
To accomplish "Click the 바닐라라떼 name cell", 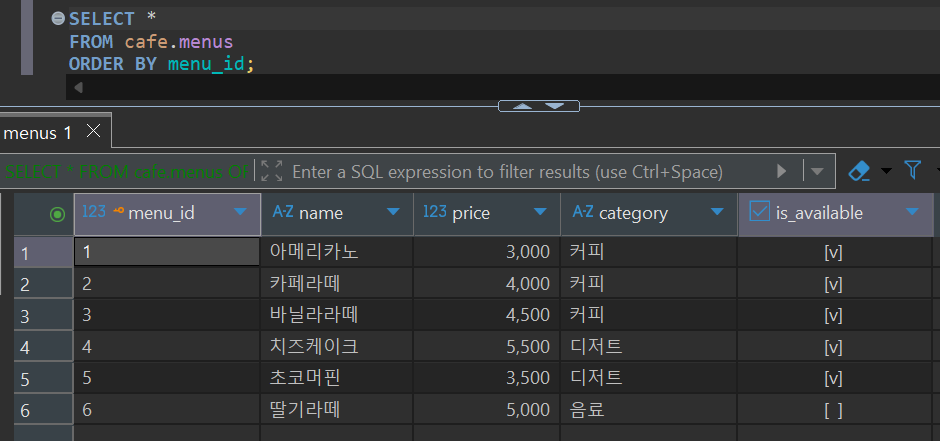I will tap(337, 315).
